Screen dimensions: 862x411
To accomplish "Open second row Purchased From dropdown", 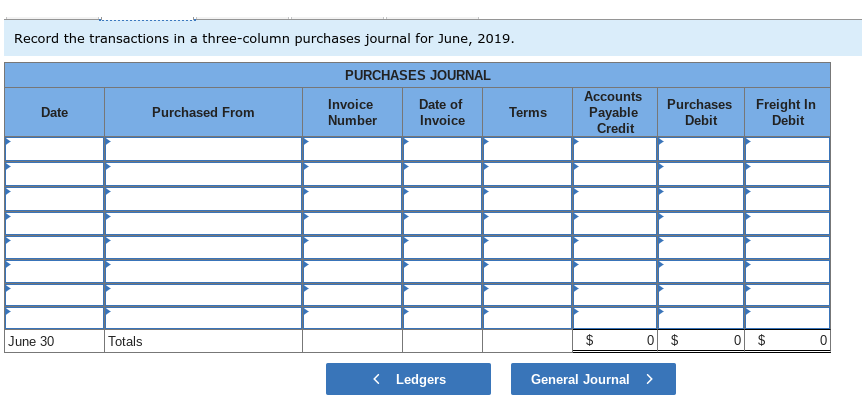I will click(203, 174).
